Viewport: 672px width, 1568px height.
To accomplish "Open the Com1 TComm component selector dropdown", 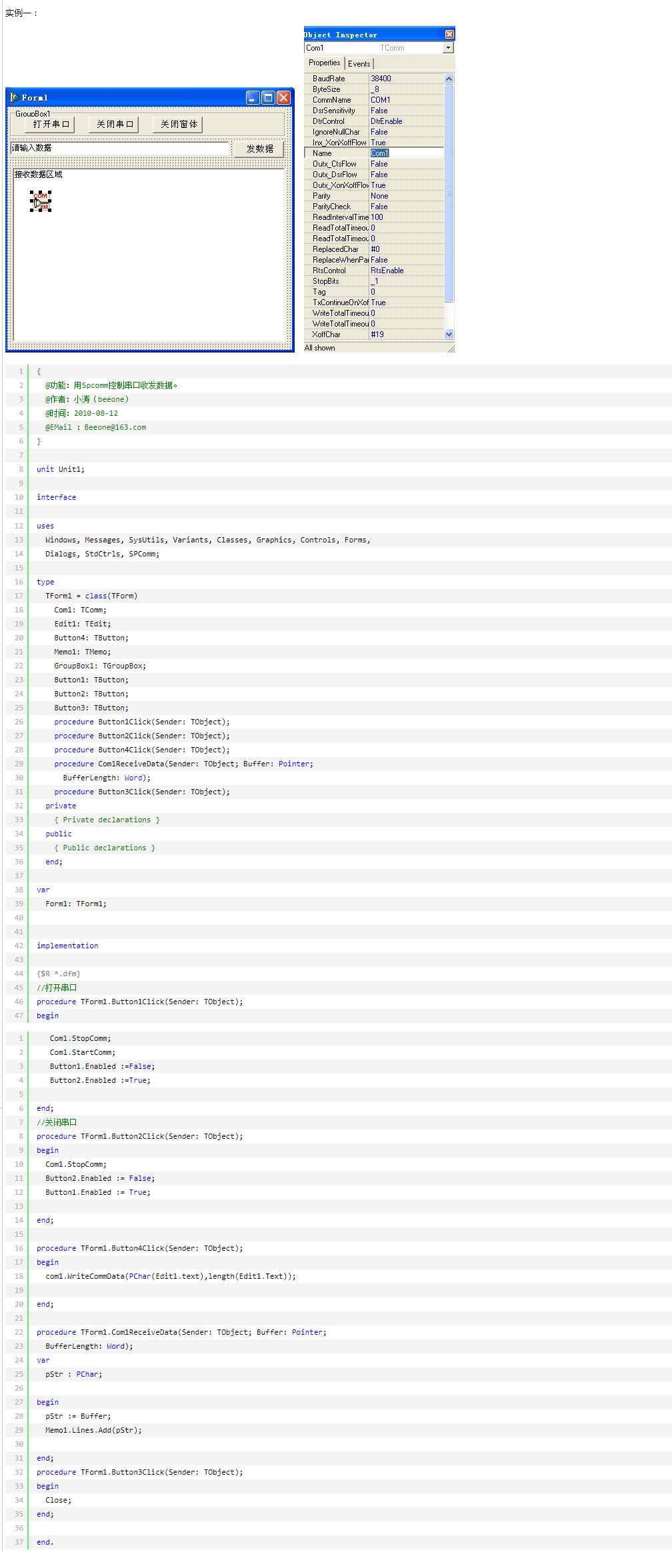I will click(449, 48).
